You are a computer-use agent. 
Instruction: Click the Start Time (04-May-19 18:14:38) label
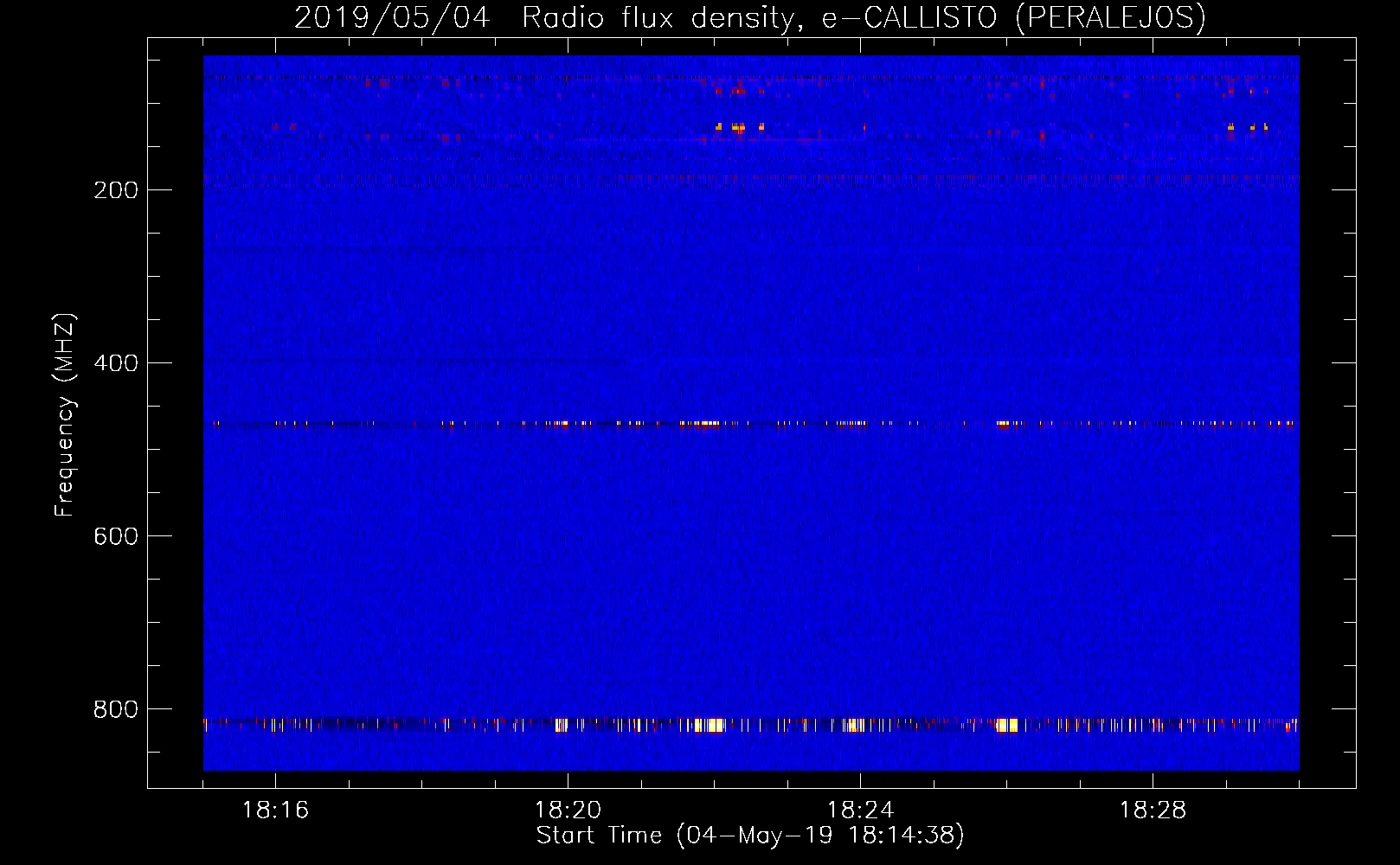pos(750,836)
